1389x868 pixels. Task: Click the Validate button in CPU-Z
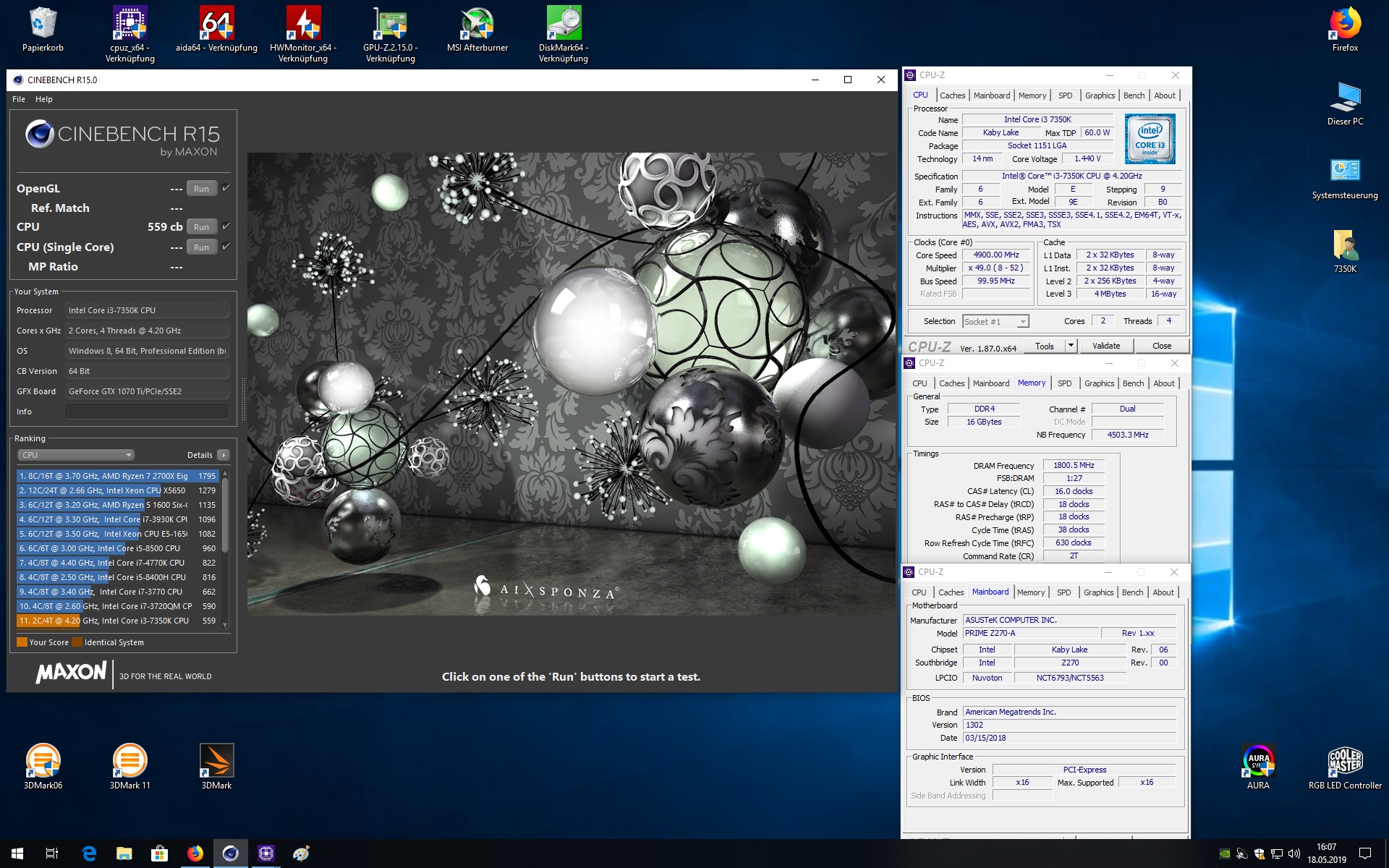point(1105,346)
